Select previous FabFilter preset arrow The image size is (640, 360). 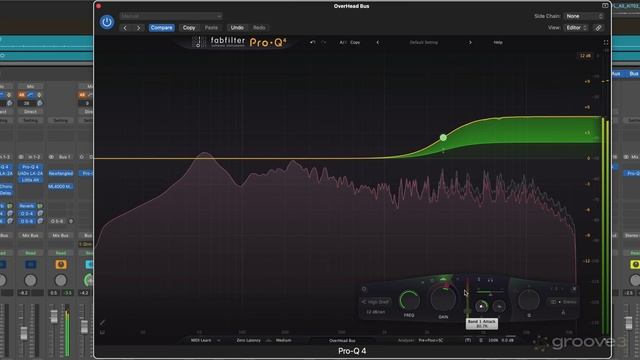378,42
